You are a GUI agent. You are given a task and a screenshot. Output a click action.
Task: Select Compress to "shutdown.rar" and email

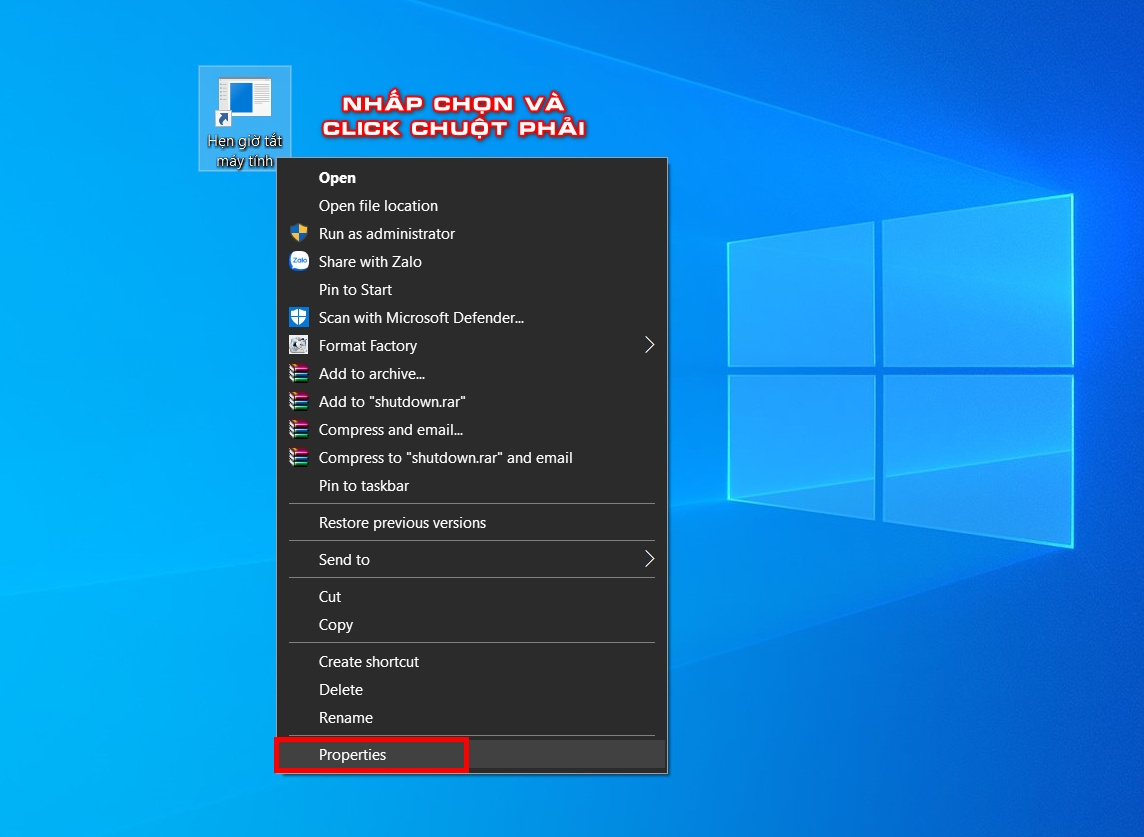pyautogui.click(x=472, y=458)
